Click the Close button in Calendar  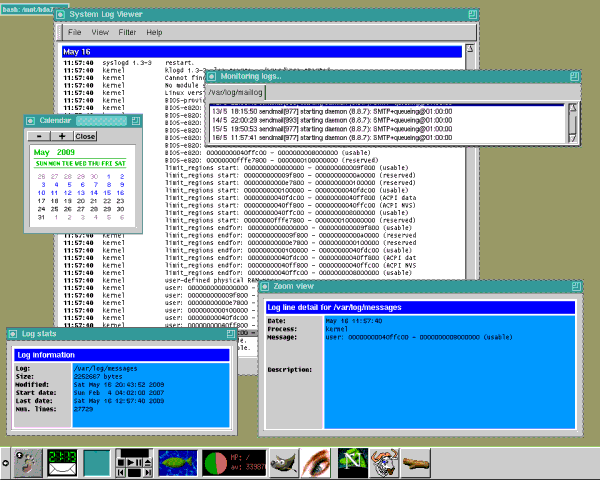(x=85, y=135)
